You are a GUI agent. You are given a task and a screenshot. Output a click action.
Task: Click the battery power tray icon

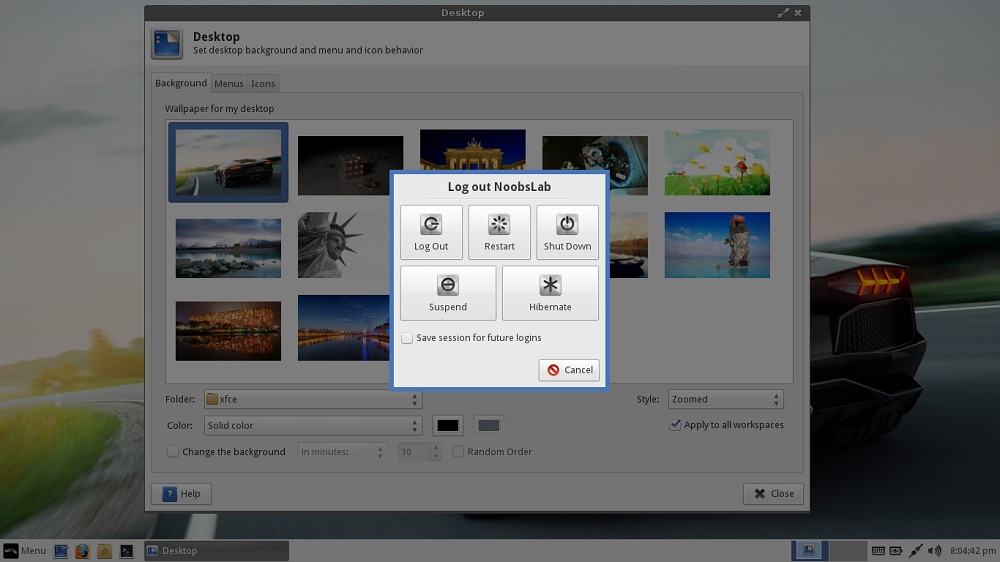(x=896, y=551)
